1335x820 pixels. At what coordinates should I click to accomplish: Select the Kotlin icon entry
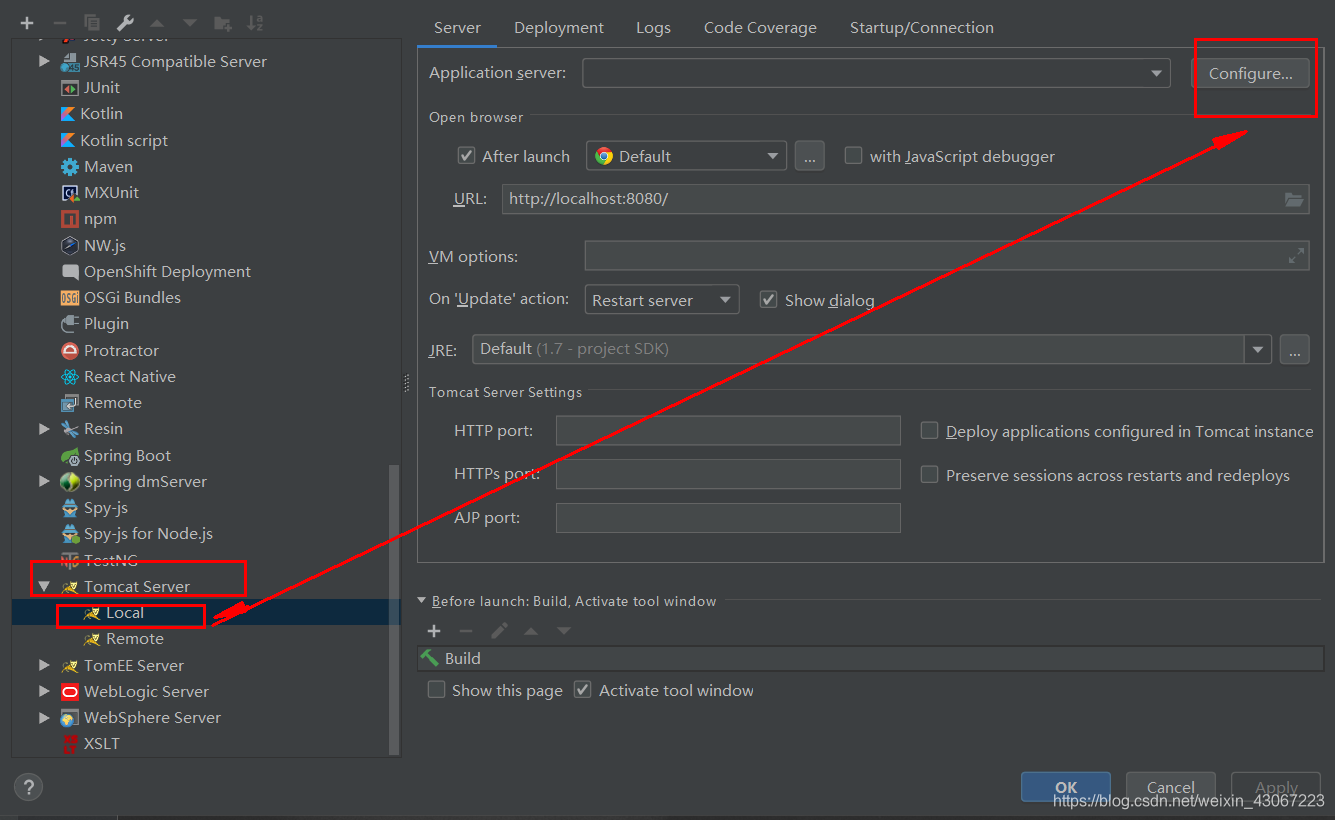point(69,114)
